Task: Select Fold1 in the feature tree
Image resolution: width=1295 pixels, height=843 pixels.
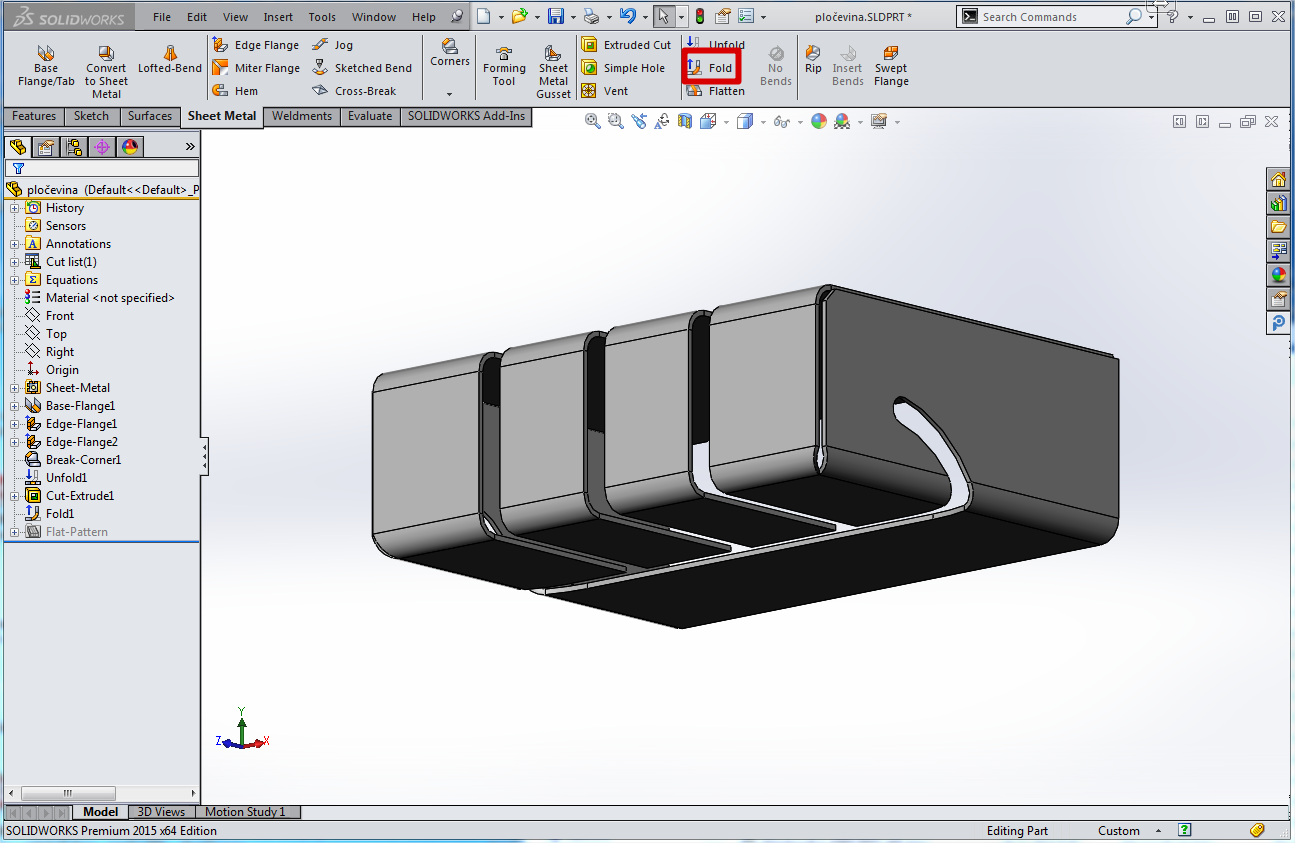Action: 60,514
